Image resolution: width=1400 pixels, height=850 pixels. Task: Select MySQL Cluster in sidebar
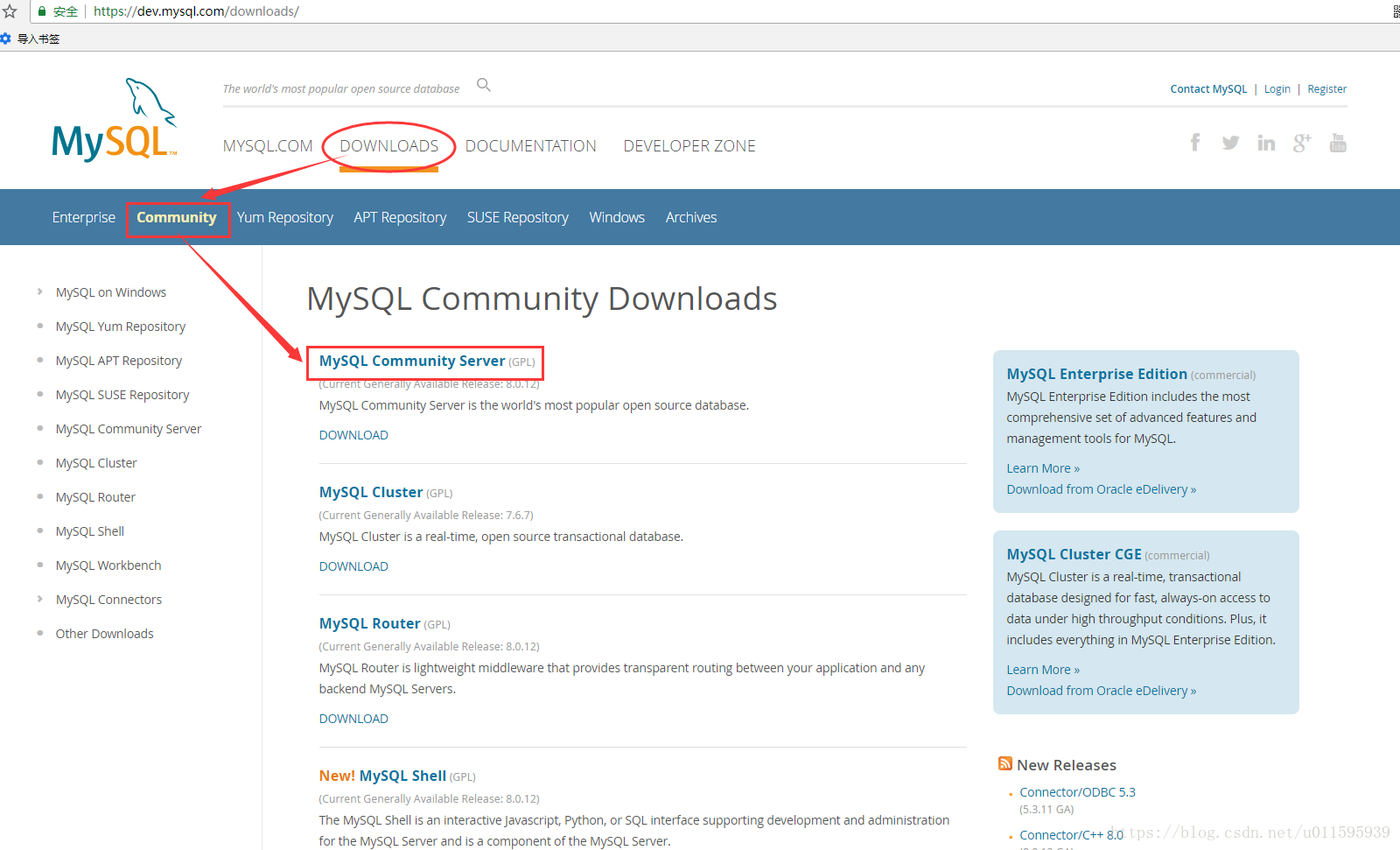coord(96,463)
